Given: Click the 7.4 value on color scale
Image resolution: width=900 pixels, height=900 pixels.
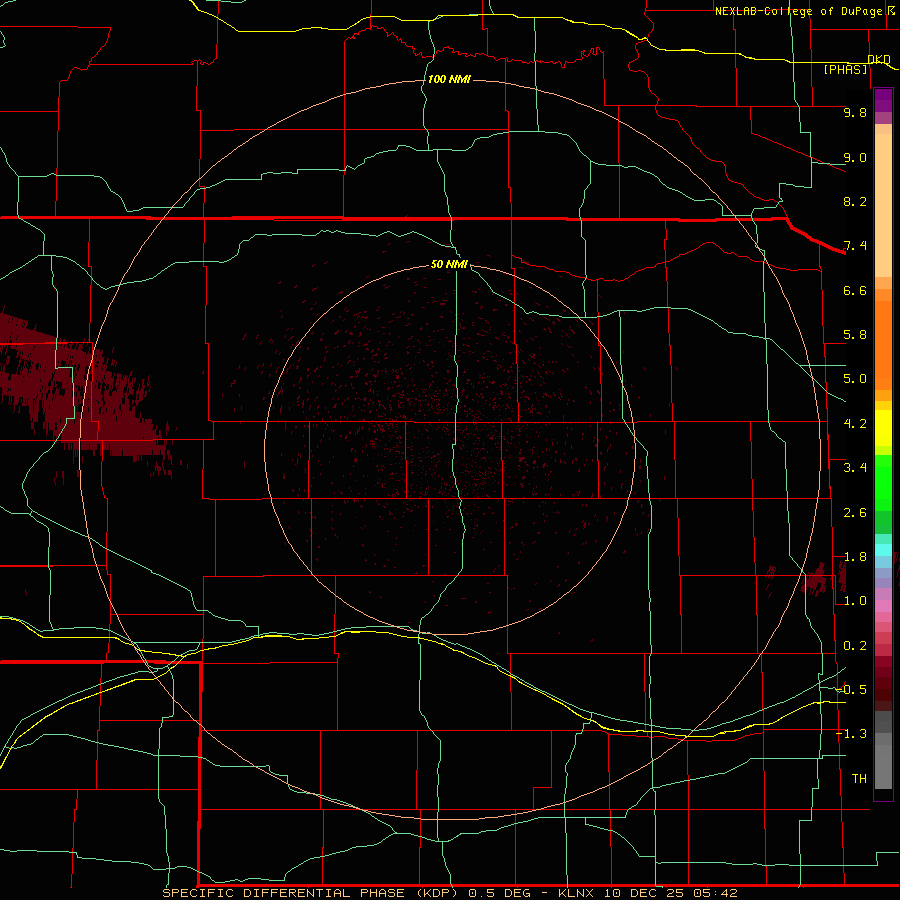Looking at the screenshot, I should coord(855,246).
